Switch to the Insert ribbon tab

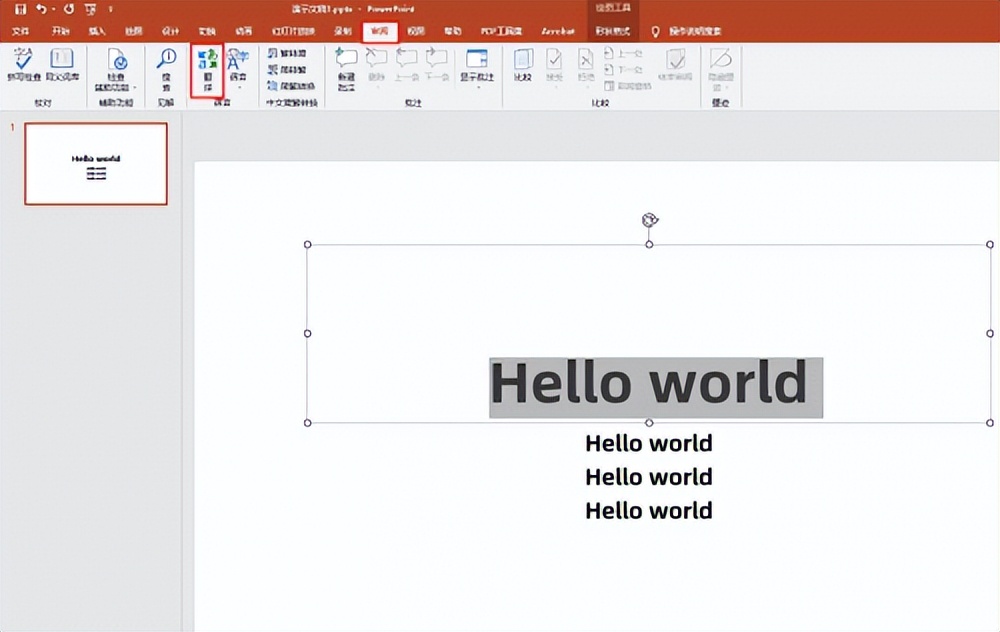click(x=97, y=31)
